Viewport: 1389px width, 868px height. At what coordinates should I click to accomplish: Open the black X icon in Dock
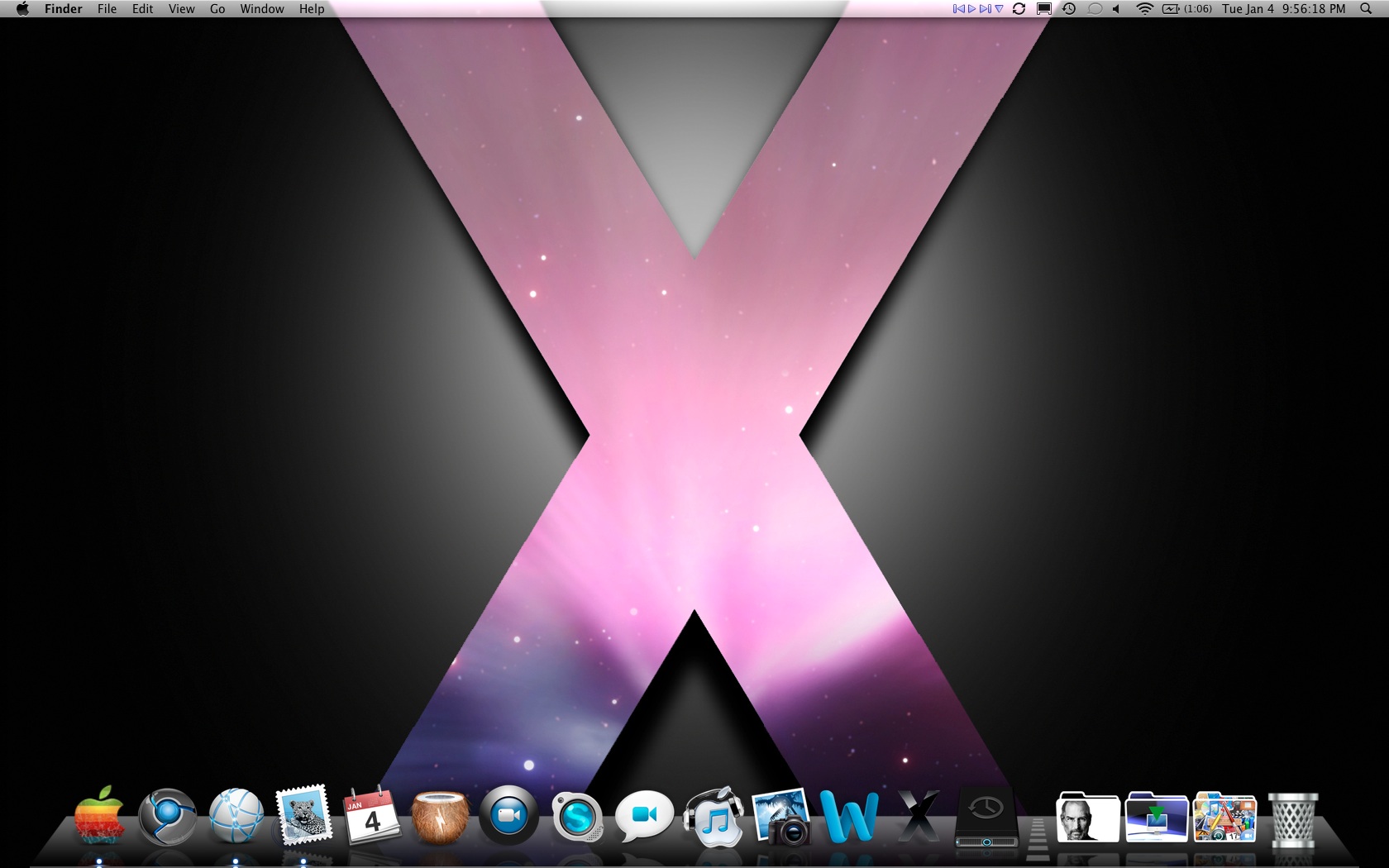(918, 817)
